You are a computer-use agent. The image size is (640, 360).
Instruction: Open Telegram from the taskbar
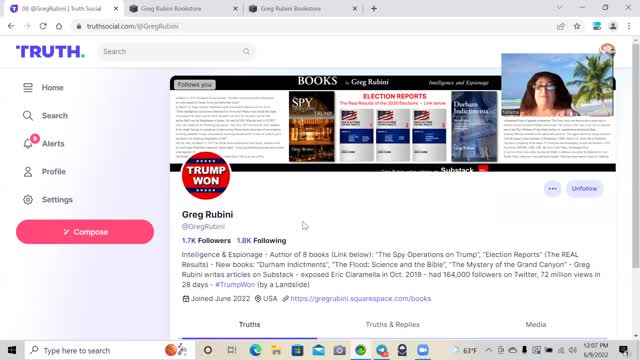382,350
